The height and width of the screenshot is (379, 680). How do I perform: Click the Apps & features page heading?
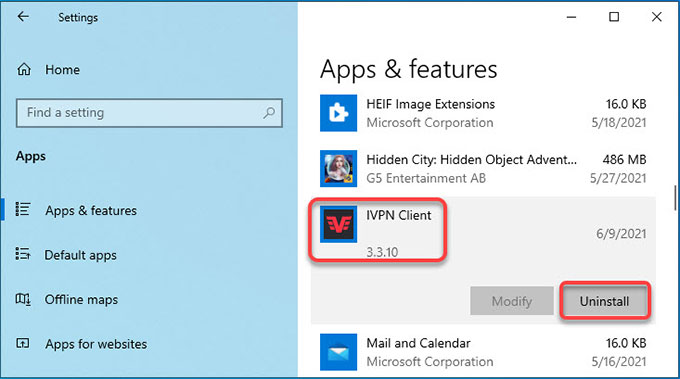[x=409, y=69]
